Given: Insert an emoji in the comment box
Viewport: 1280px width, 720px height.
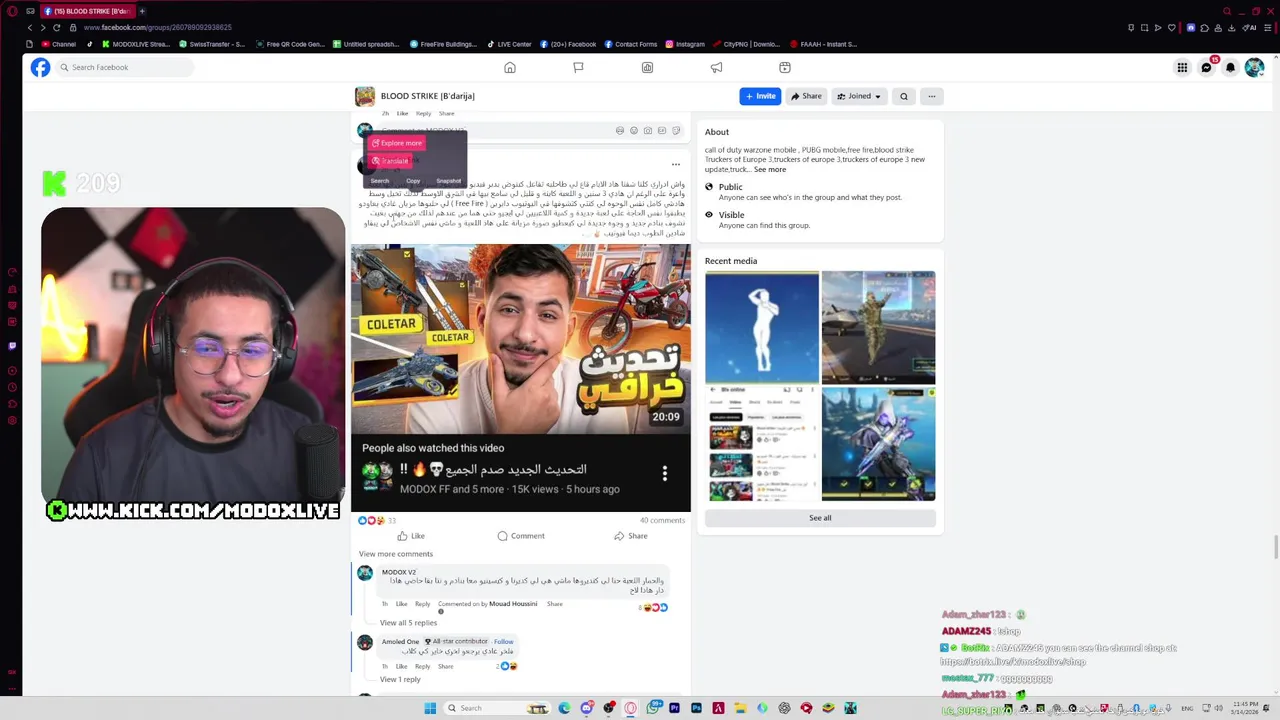Looking at the screenshot, I should 634,130.
